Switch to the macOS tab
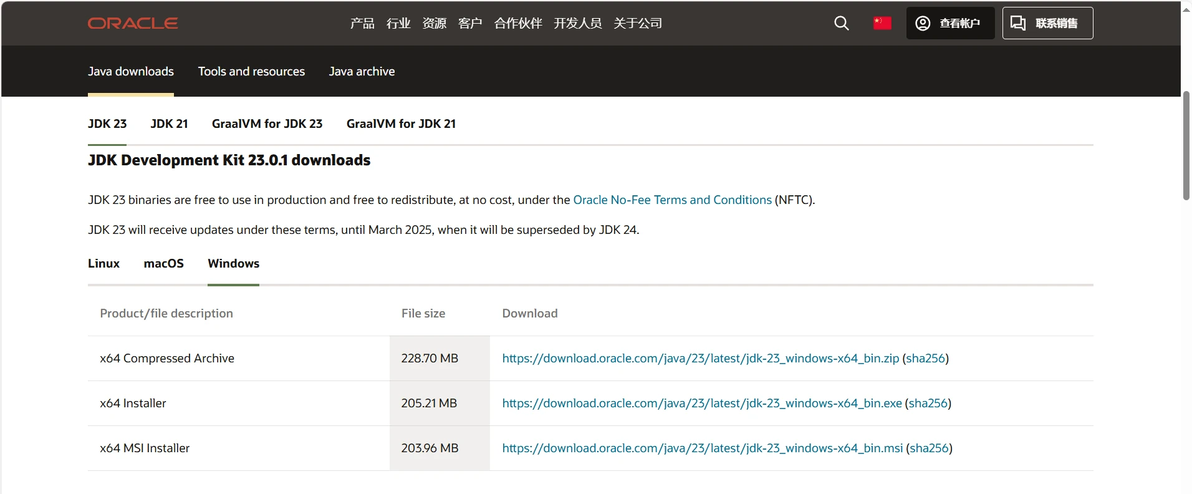 coord(164,263)
